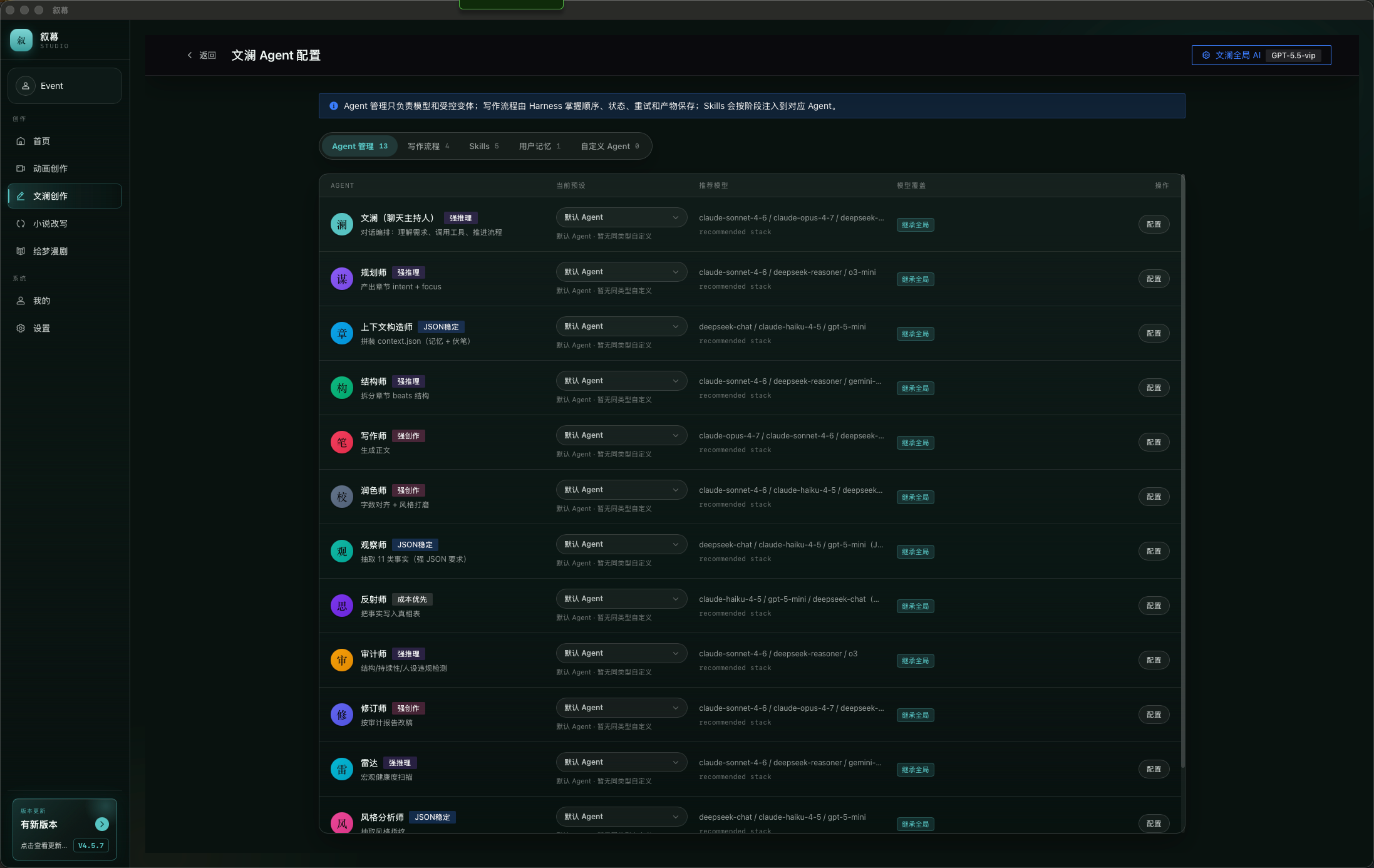Click the 首页 home icon
The image size is (1374, 868).
point(21,141)
